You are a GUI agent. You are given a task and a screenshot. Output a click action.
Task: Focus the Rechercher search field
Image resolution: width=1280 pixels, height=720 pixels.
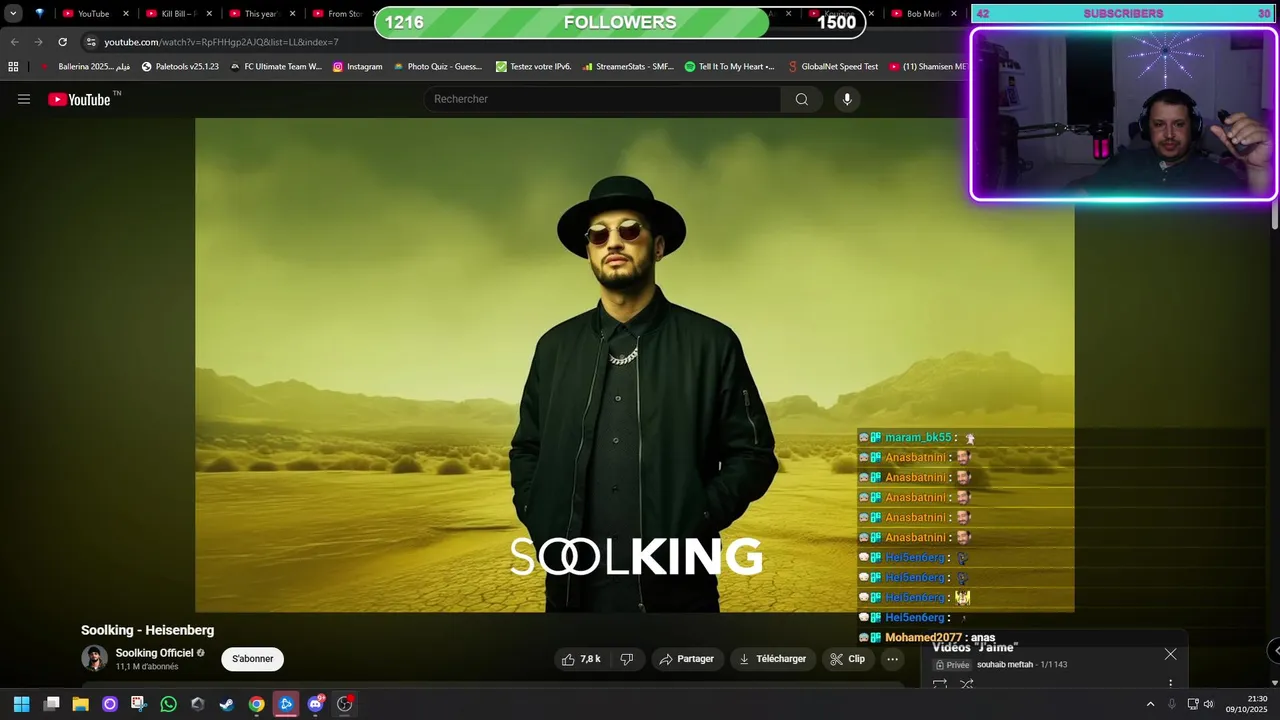(x=603, y=99)
